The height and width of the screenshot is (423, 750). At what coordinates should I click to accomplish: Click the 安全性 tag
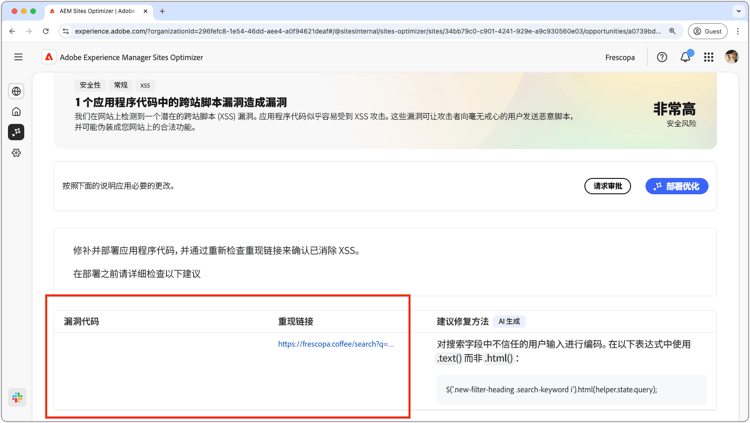[90, 85]
